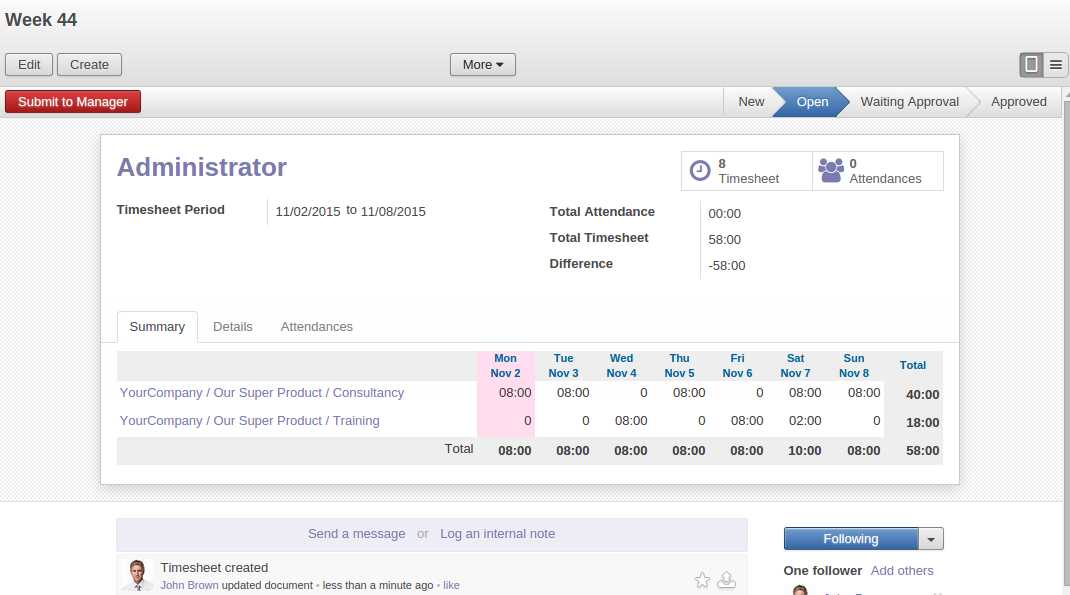Open the More dropdown menu

(x=483, y=65)
